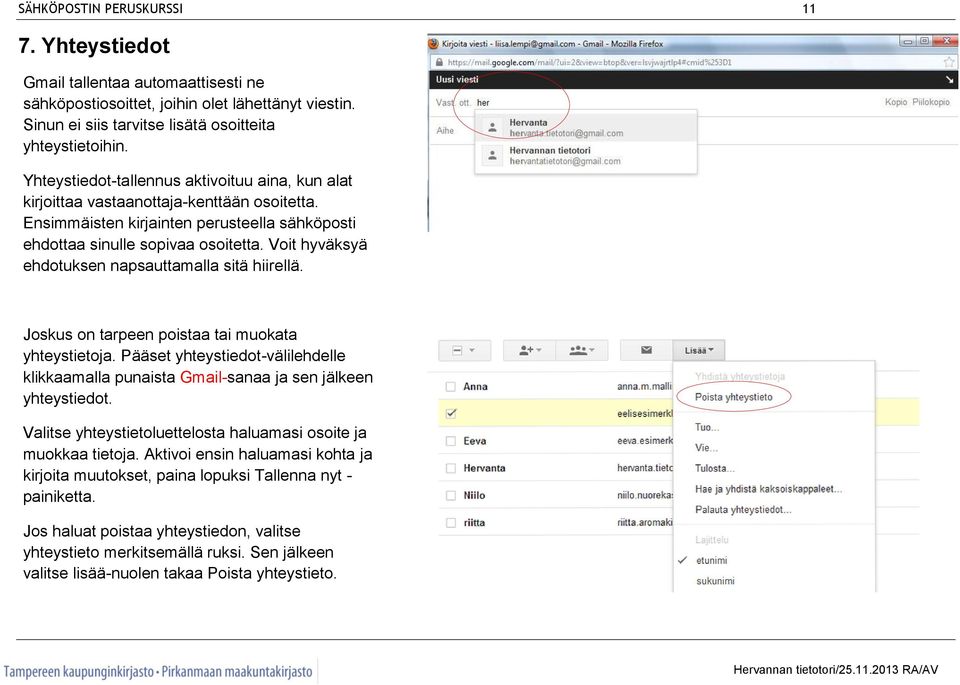Collapse the Lisää dropdown button

699,350
